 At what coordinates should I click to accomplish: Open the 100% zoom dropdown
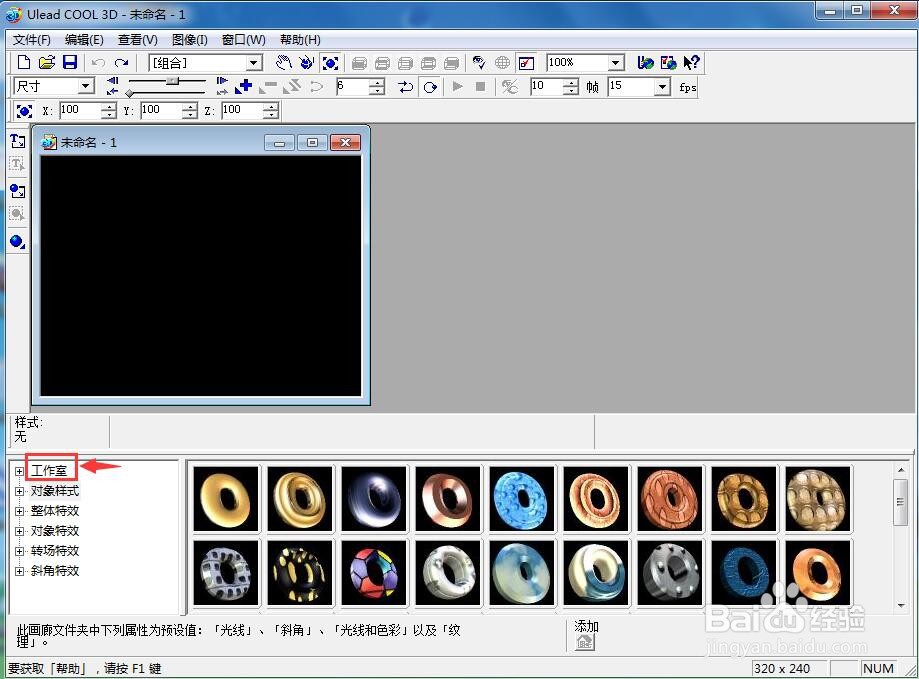[615, 63]
